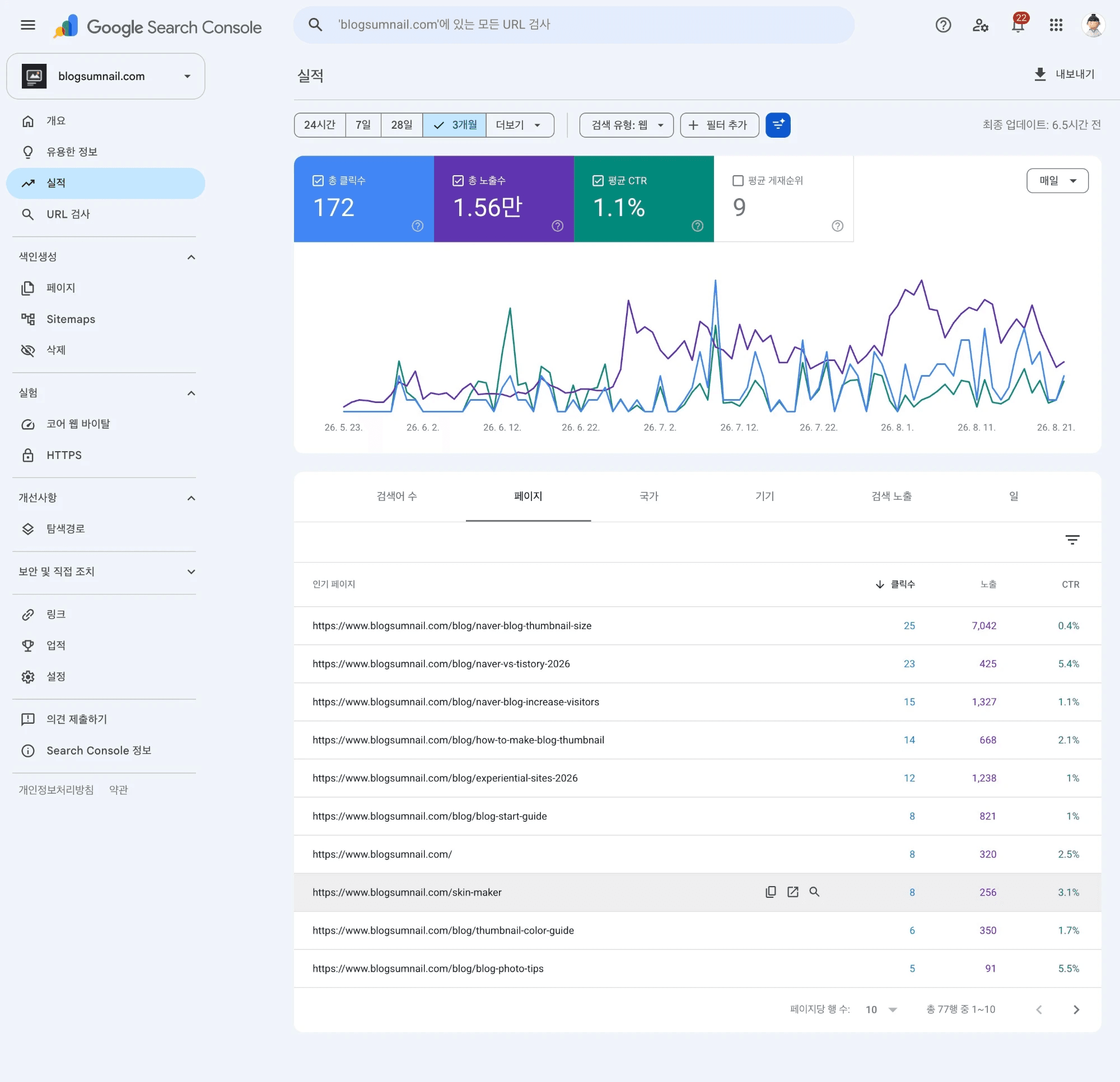The width and height of the screenshot is (1120, 1082).
Task: Switch to the 검색어 수 tab
Action: pyautogui.click(x=396, y=496)
